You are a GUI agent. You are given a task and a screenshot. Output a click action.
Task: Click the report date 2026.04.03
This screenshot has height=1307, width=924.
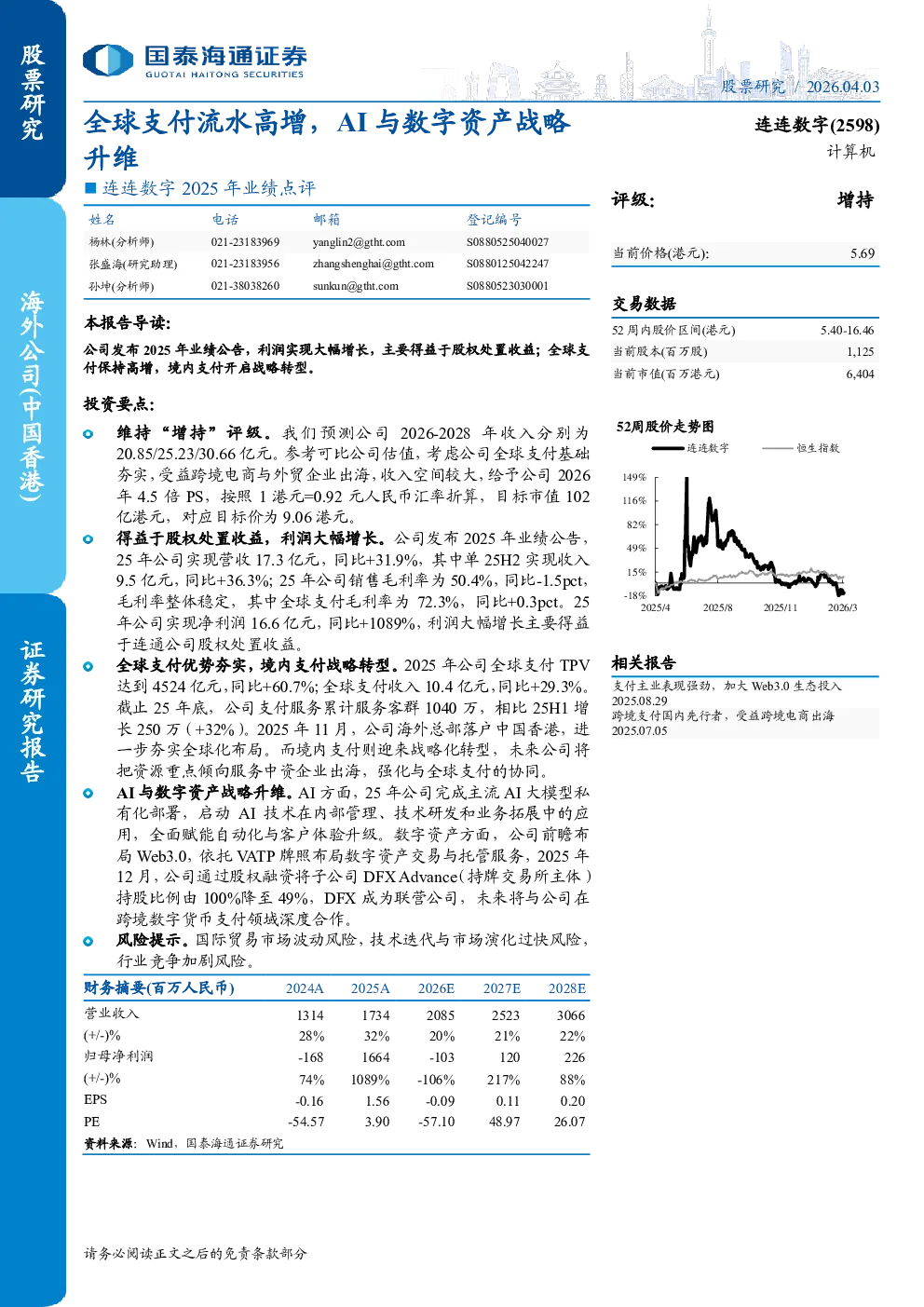click(x=842, y=87)
